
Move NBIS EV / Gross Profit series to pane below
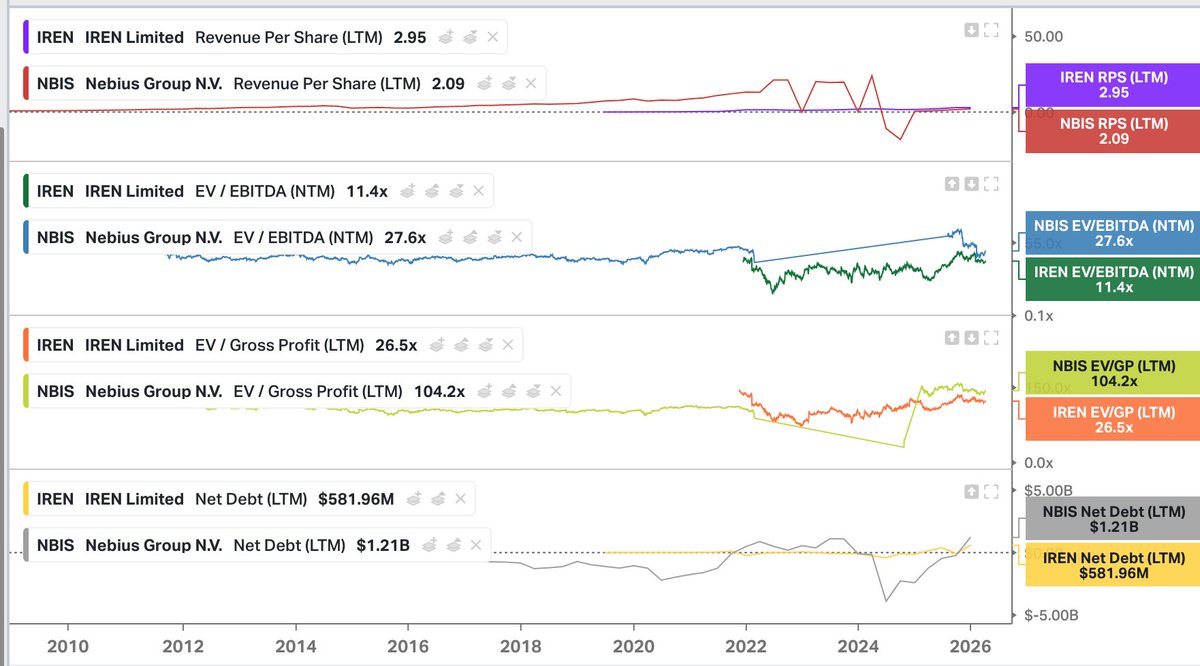click(533, 392)
